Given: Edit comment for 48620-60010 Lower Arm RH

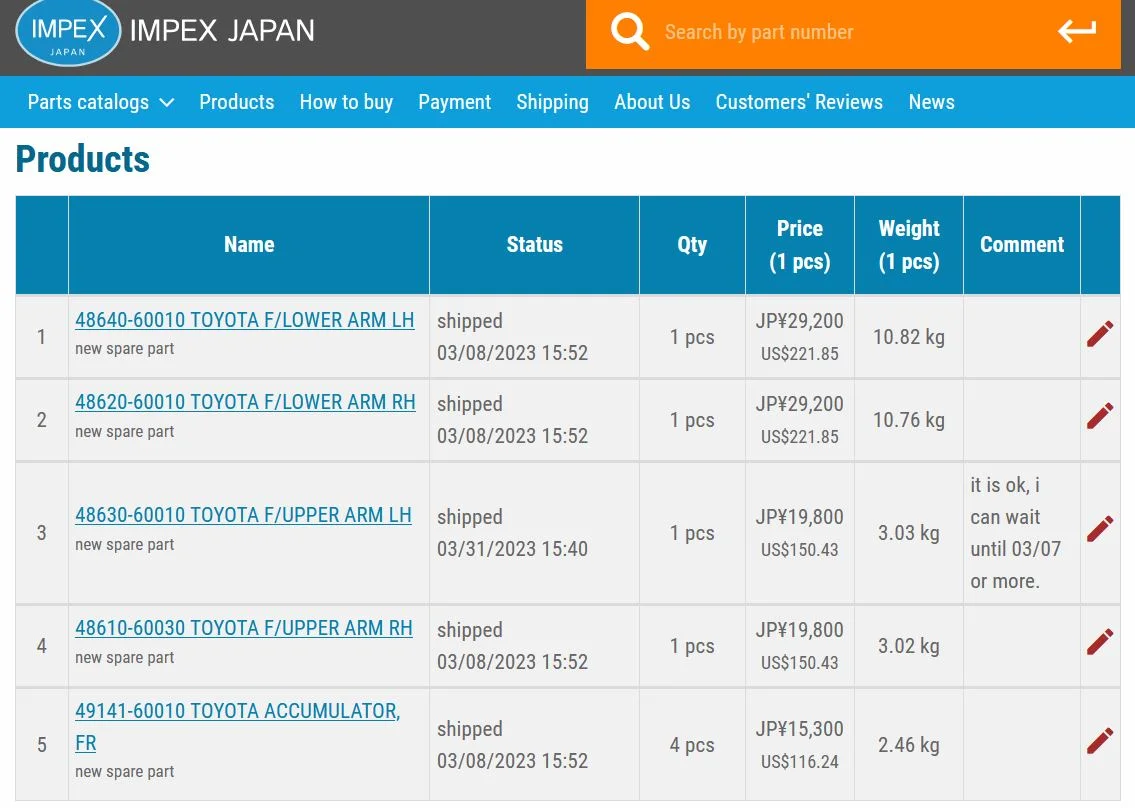Looking at the screenshot, I should [x=1100, y=416].
